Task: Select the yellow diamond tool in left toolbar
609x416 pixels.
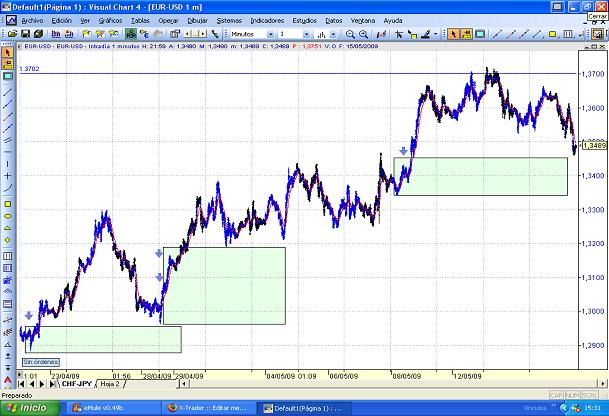Action: coord(7,240)
